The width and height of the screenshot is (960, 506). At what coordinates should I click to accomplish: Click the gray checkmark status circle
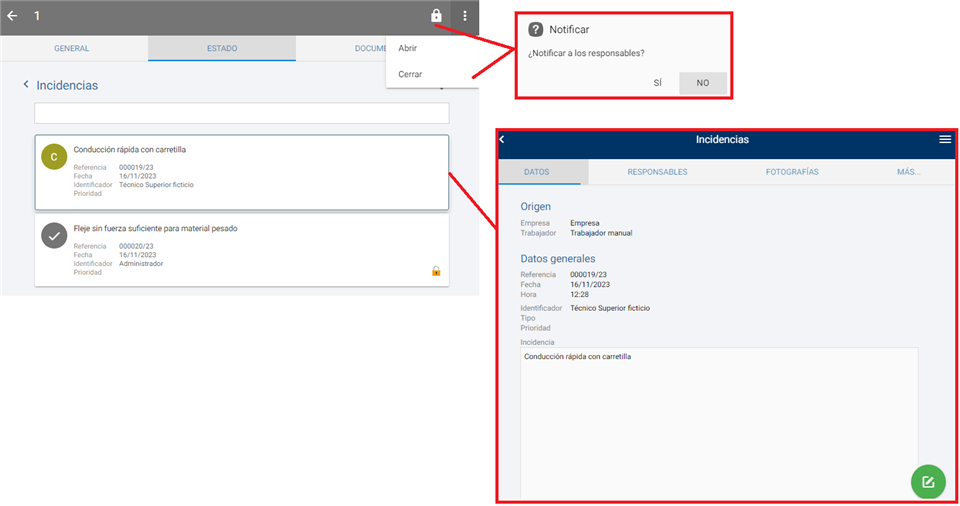pos(54,235)
